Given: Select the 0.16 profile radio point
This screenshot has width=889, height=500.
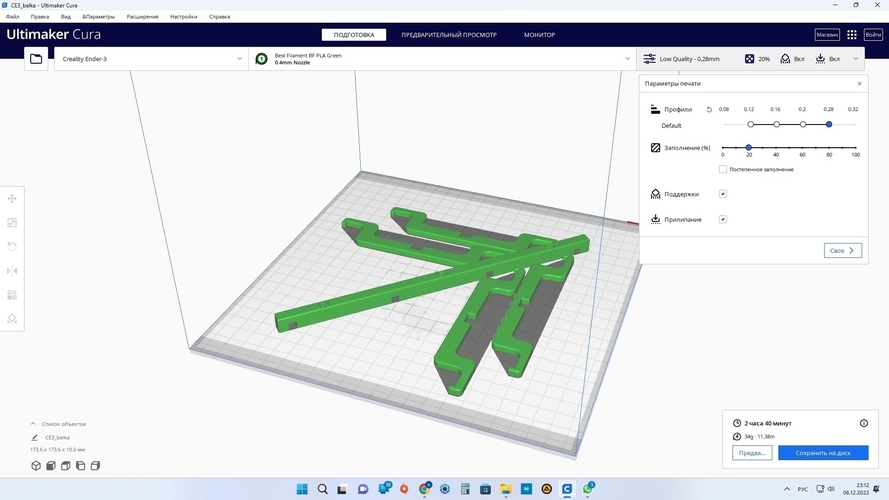Looking at the screenshot, I should 777,124.
